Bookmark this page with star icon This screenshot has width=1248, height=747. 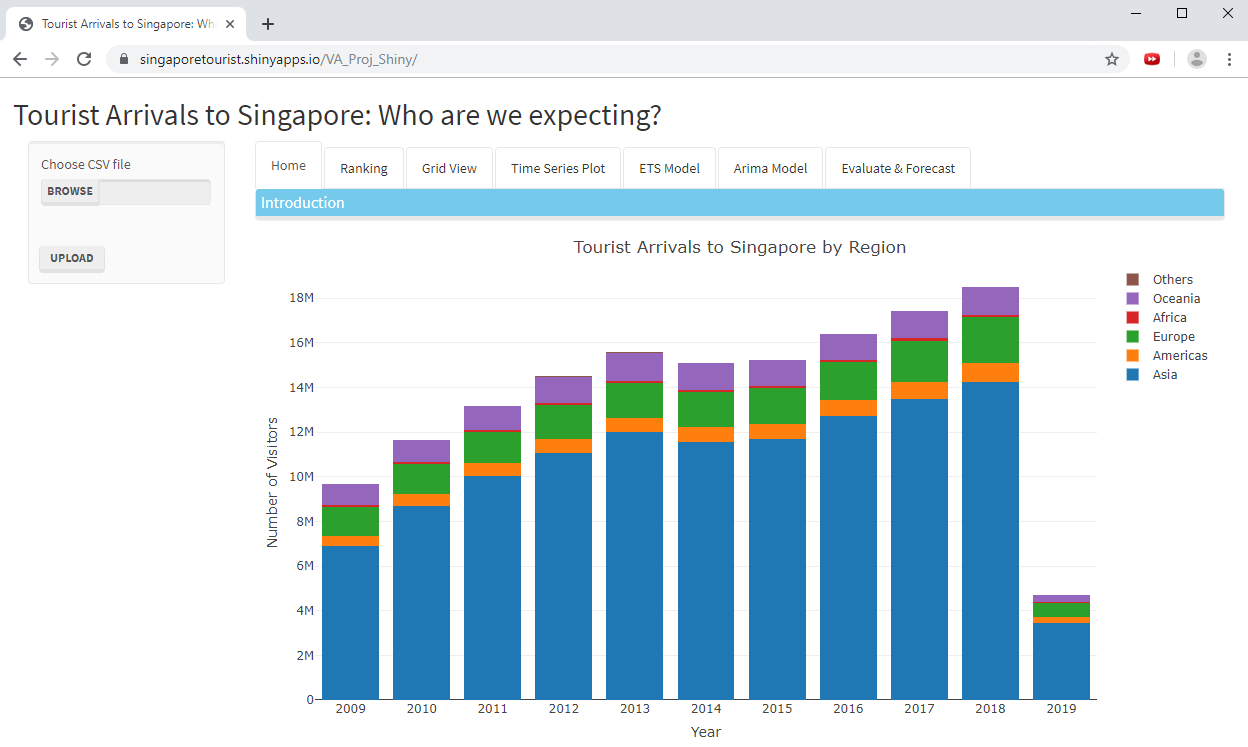(x=1111, y=59)
